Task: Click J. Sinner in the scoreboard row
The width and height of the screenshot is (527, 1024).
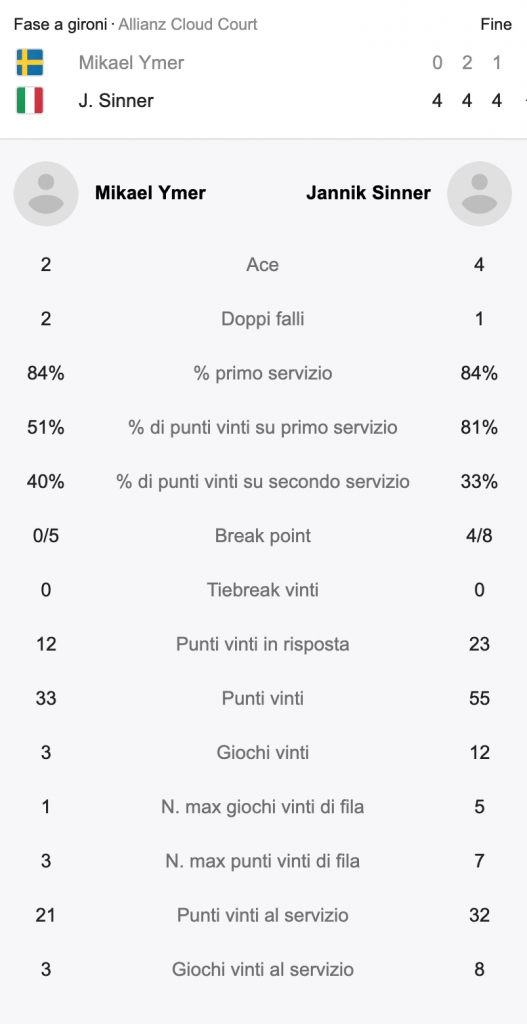Action: pos(116,101)
